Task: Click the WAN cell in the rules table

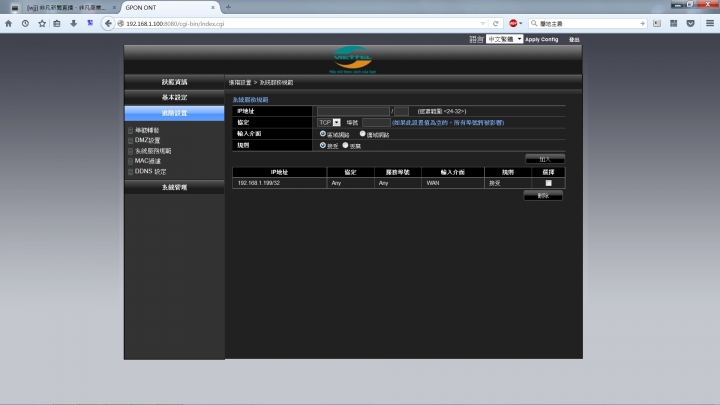Action: 452,183
